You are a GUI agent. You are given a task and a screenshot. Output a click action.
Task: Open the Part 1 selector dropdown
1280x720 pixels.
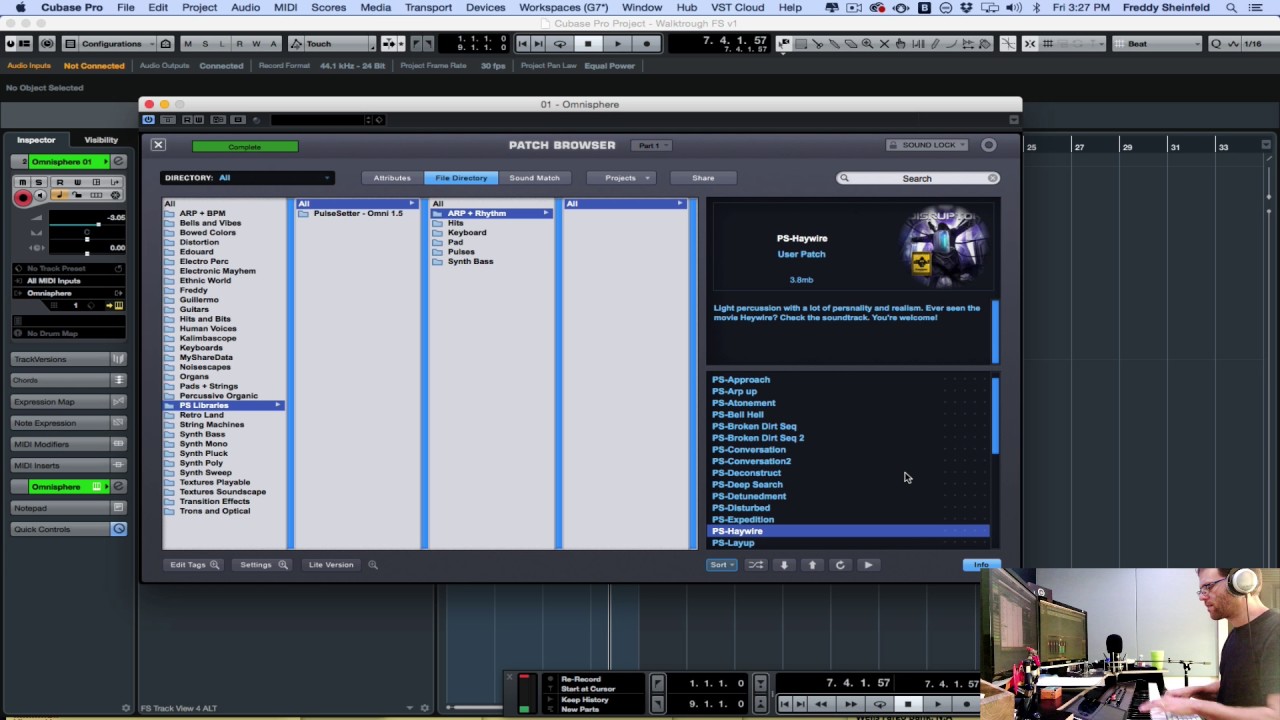(x=652, y=146)
